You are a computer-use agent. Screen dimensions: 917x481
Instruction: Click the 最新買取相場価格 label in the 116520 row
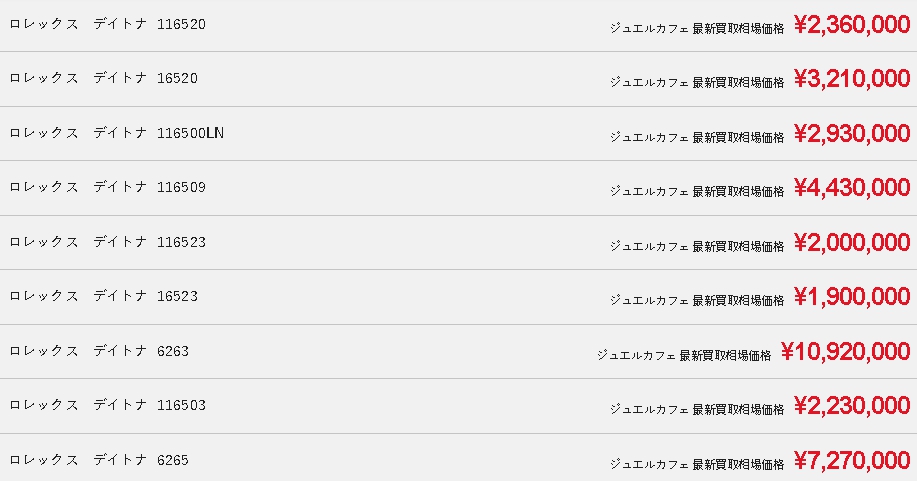click(x=738, y=29)
